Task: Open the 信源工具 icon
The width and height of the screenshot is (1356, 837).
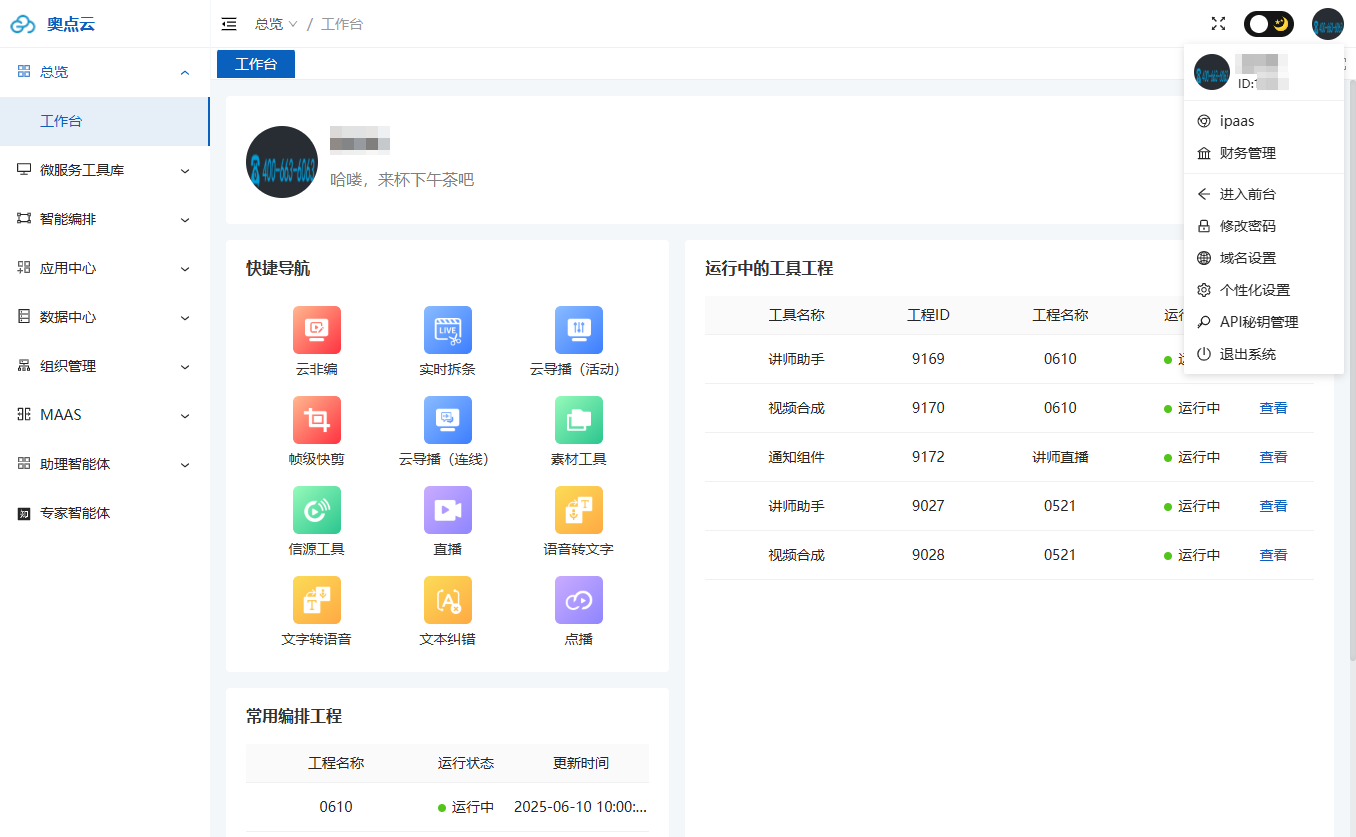Action: 317,510
